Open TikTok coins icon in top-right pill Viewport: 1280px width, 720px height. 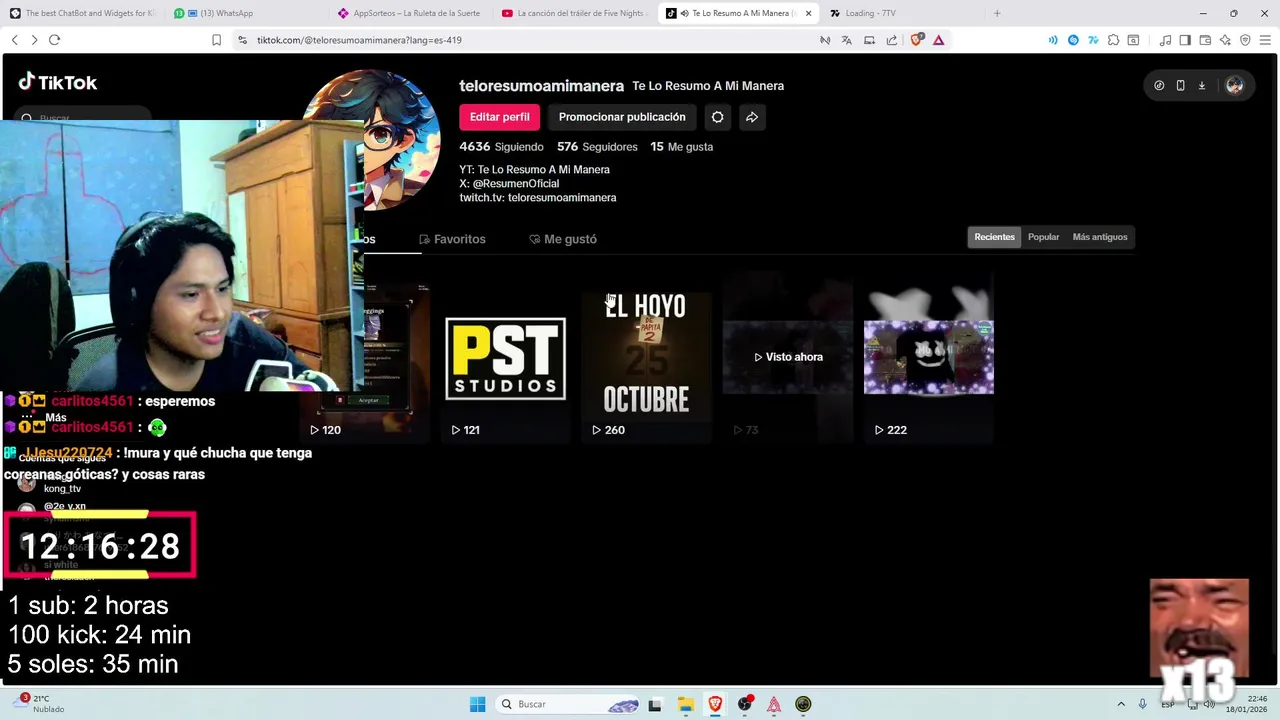click(x=1159, y=86)
